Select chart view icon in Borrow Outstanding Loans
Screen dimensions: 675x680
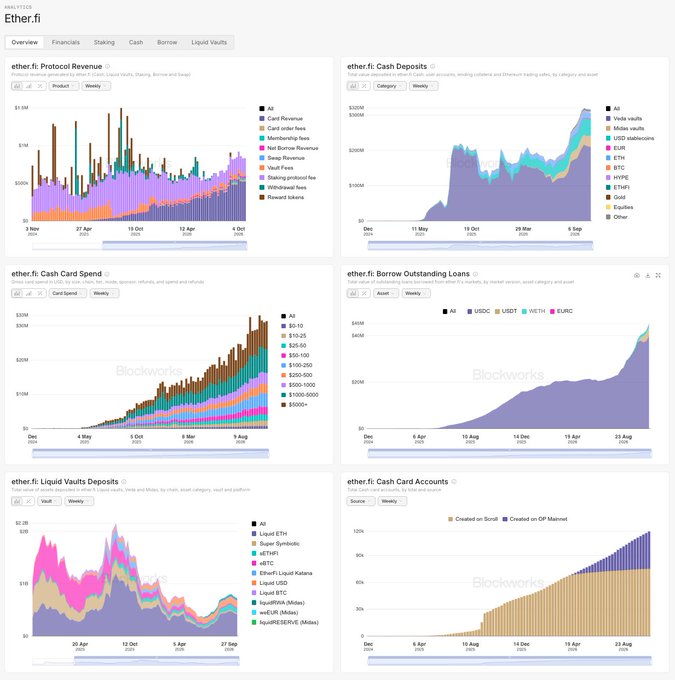pyautogui.click(x=353, y=293)
